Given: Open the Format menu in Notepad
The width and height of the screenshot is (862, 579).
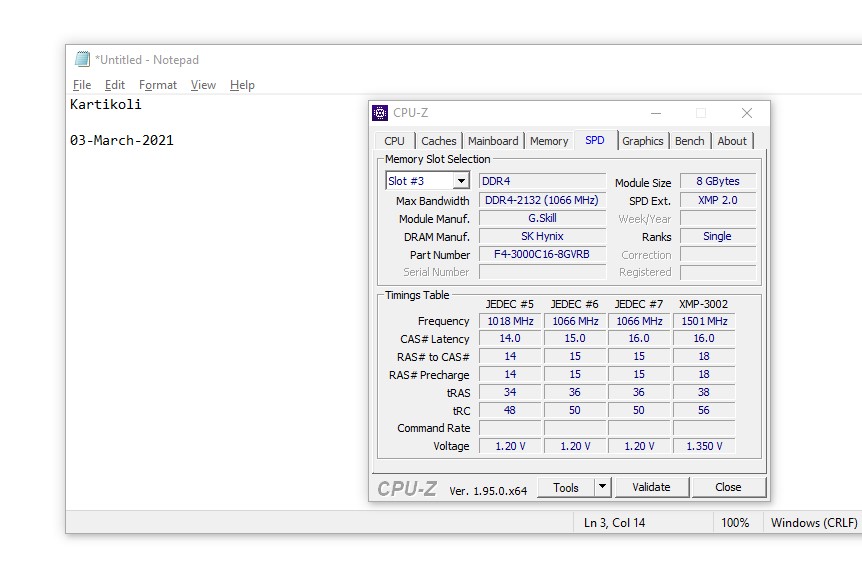Looking at the screenshot, I should (x=158, y=85).
